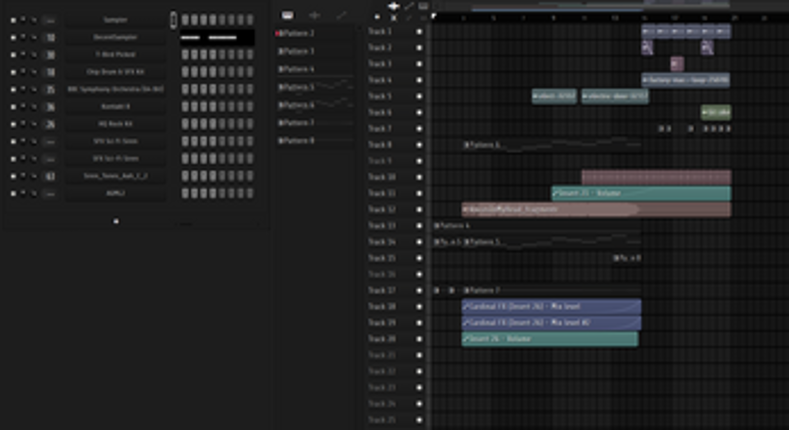Click mixer track number of BBC Symphony Orchestra
The height and width of the screenshot is (430, 789).
[50, 90]
